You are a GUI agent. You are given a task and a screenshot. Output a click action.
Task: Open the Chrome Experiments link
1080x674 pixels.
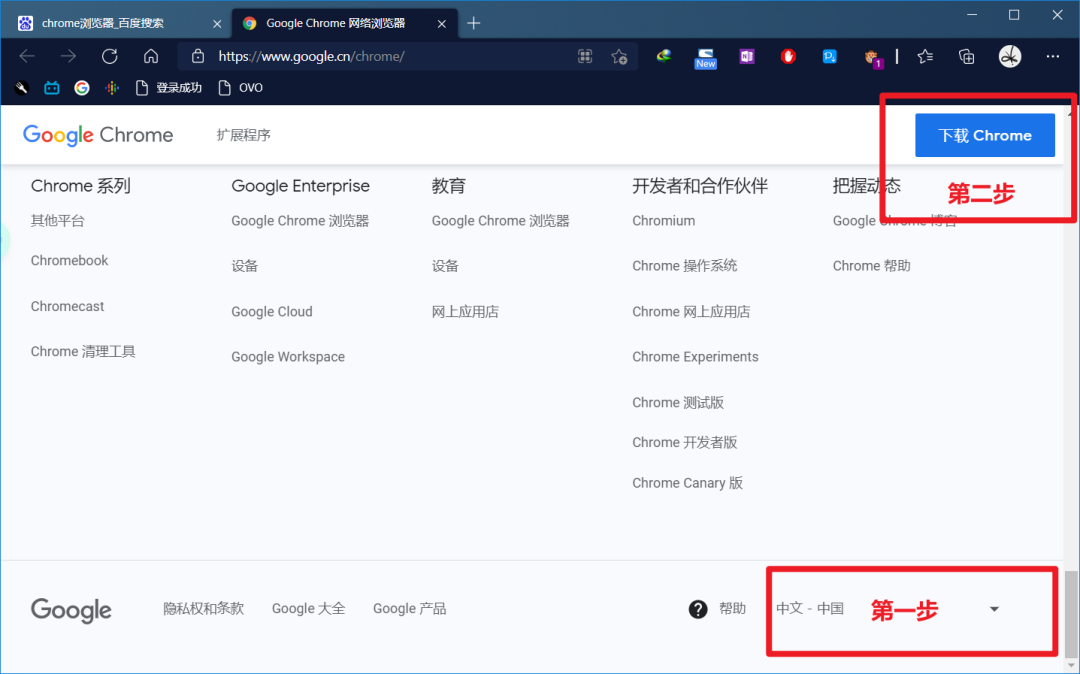tap(696, 357)
